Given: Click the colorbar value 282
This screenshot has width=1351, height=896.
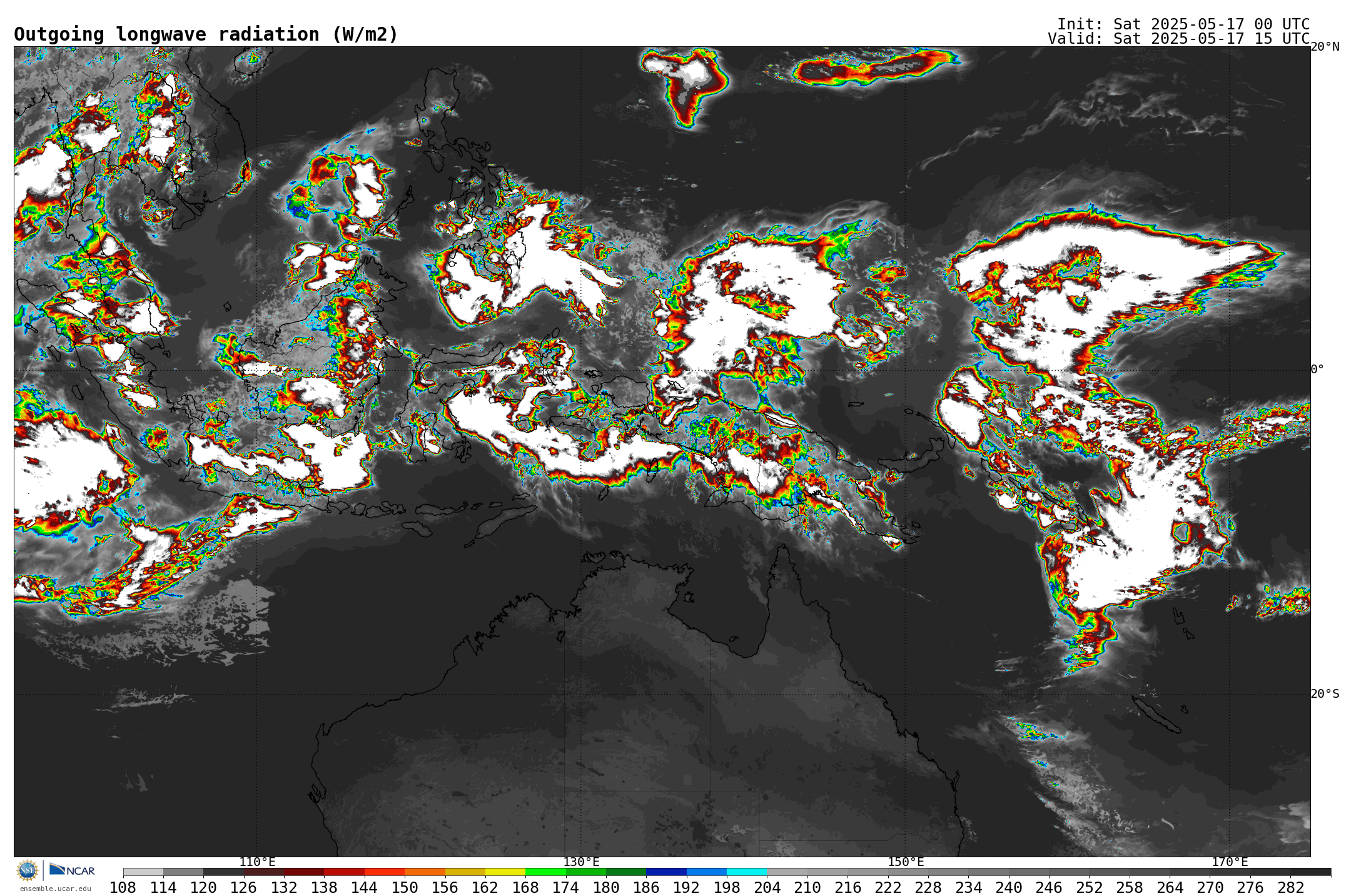Looking at the screenshot, I should [x=1291, y=888].
